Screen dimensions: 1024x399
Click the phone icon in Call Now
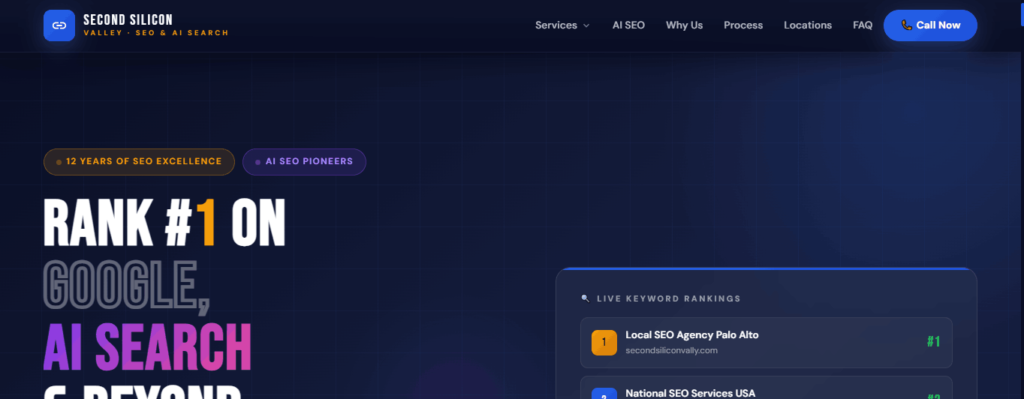tap(906, 25)
